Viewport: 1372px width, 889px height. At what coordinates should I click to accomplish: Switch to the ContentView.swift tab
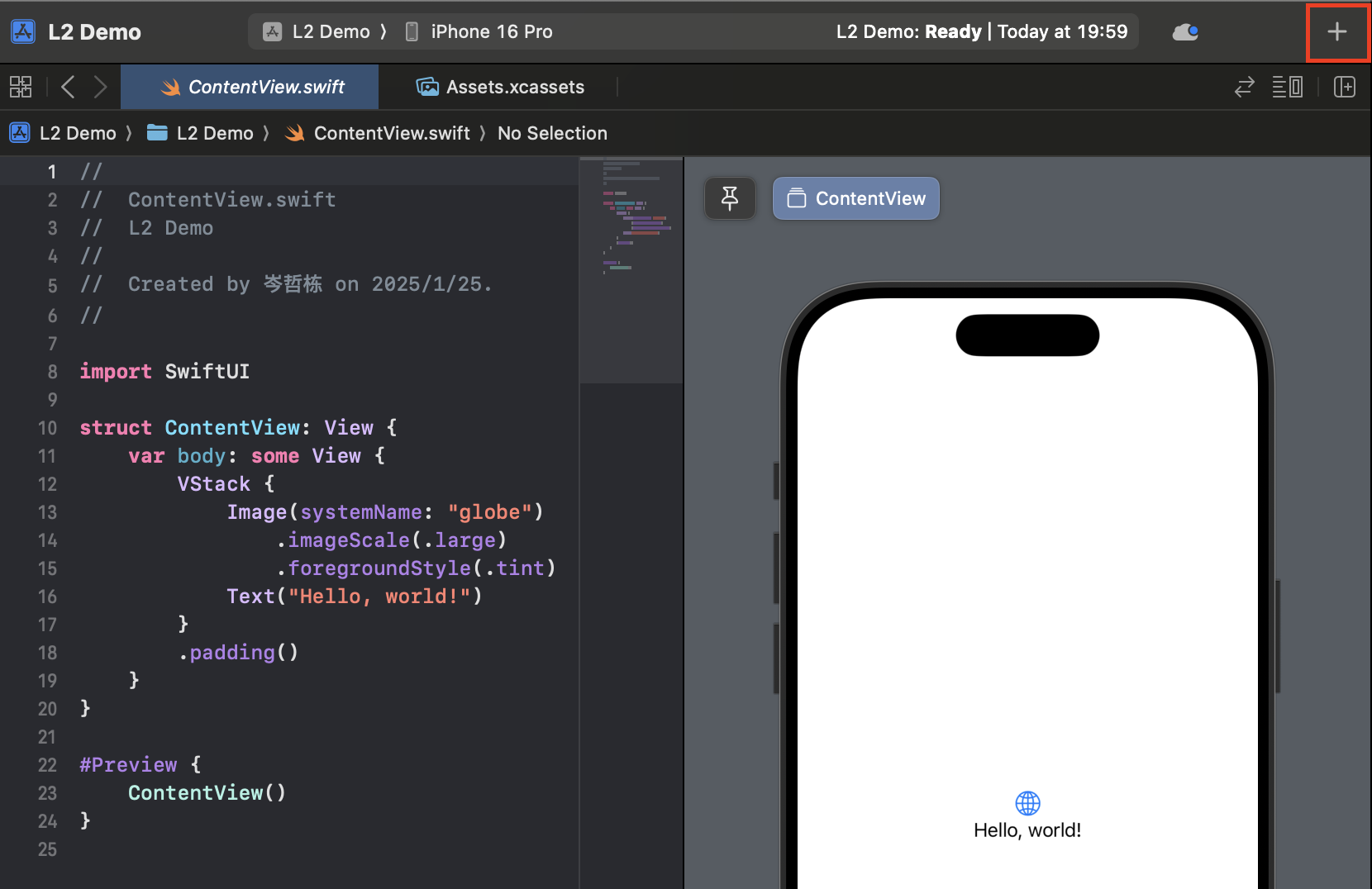pos(250,87)
